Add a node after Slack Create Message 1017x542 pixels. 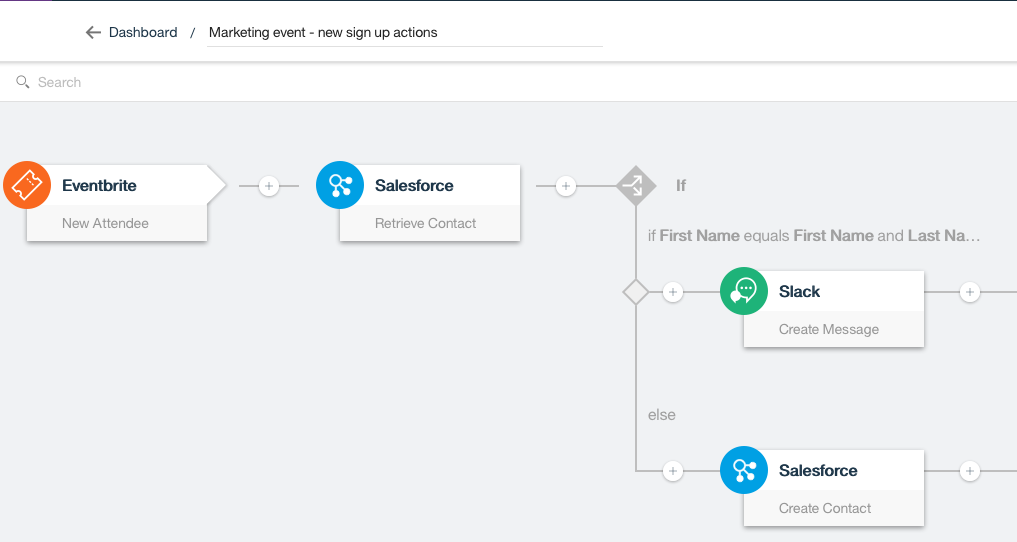pos(969,292)
